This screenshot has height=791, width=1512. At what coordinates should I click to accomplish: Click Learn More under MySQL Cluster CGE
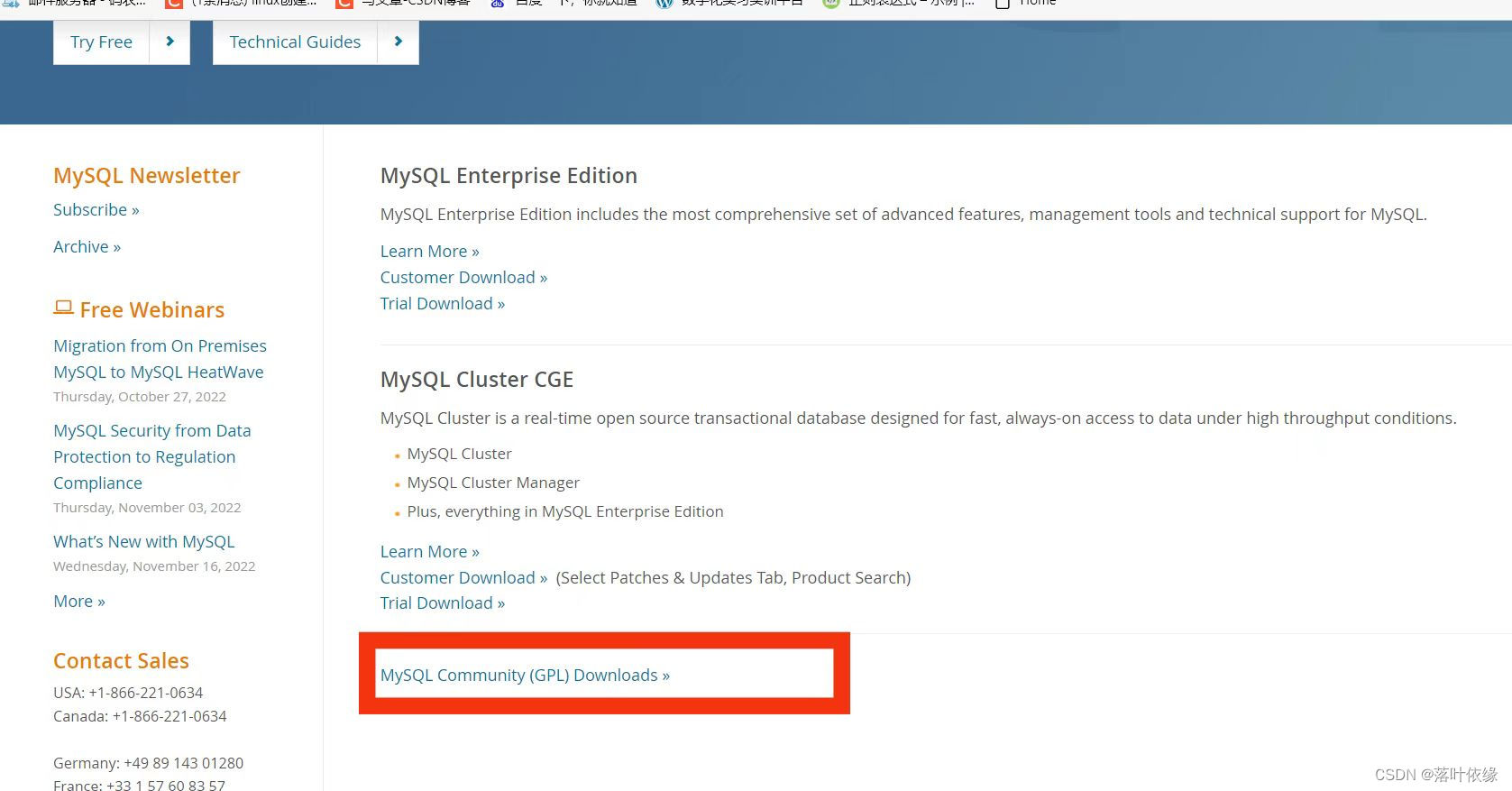(x=429, y=552)
